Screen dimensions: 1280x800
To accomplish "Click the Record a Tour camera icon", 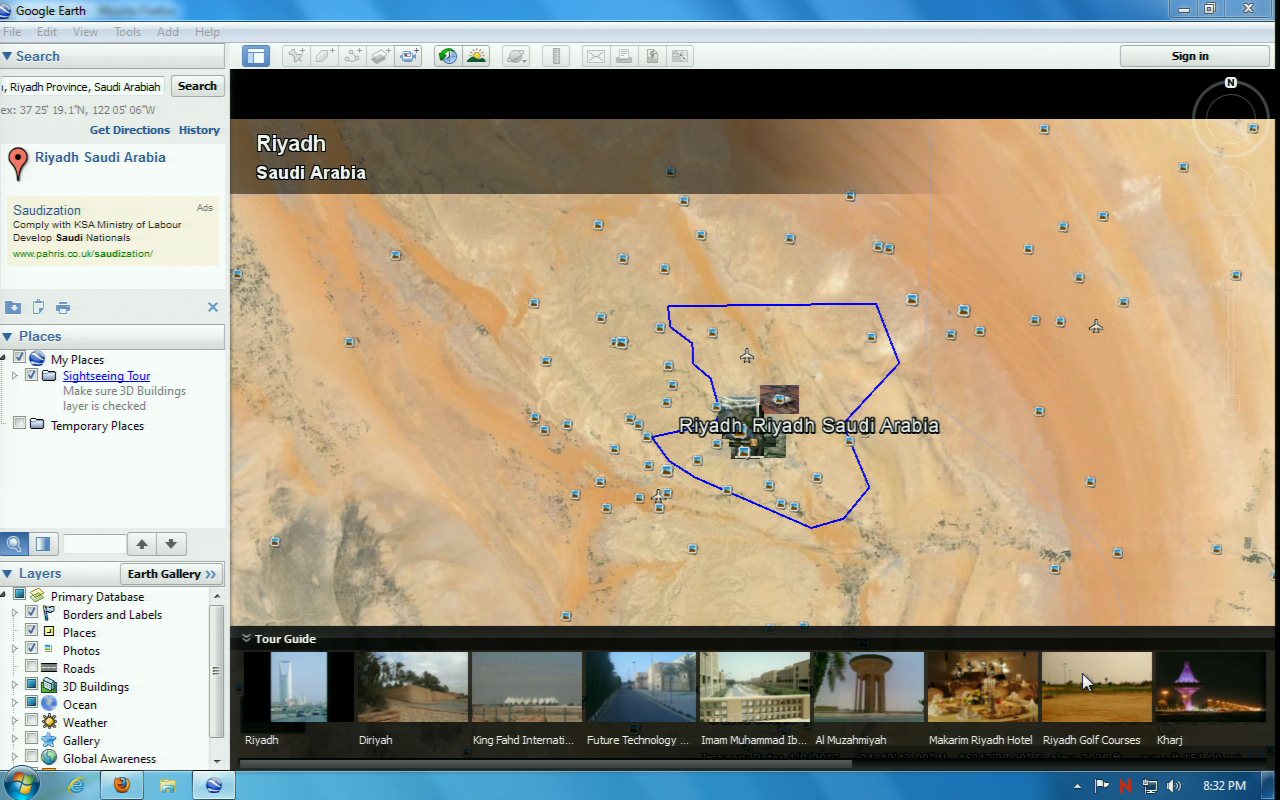I will (x=409, y=56).
